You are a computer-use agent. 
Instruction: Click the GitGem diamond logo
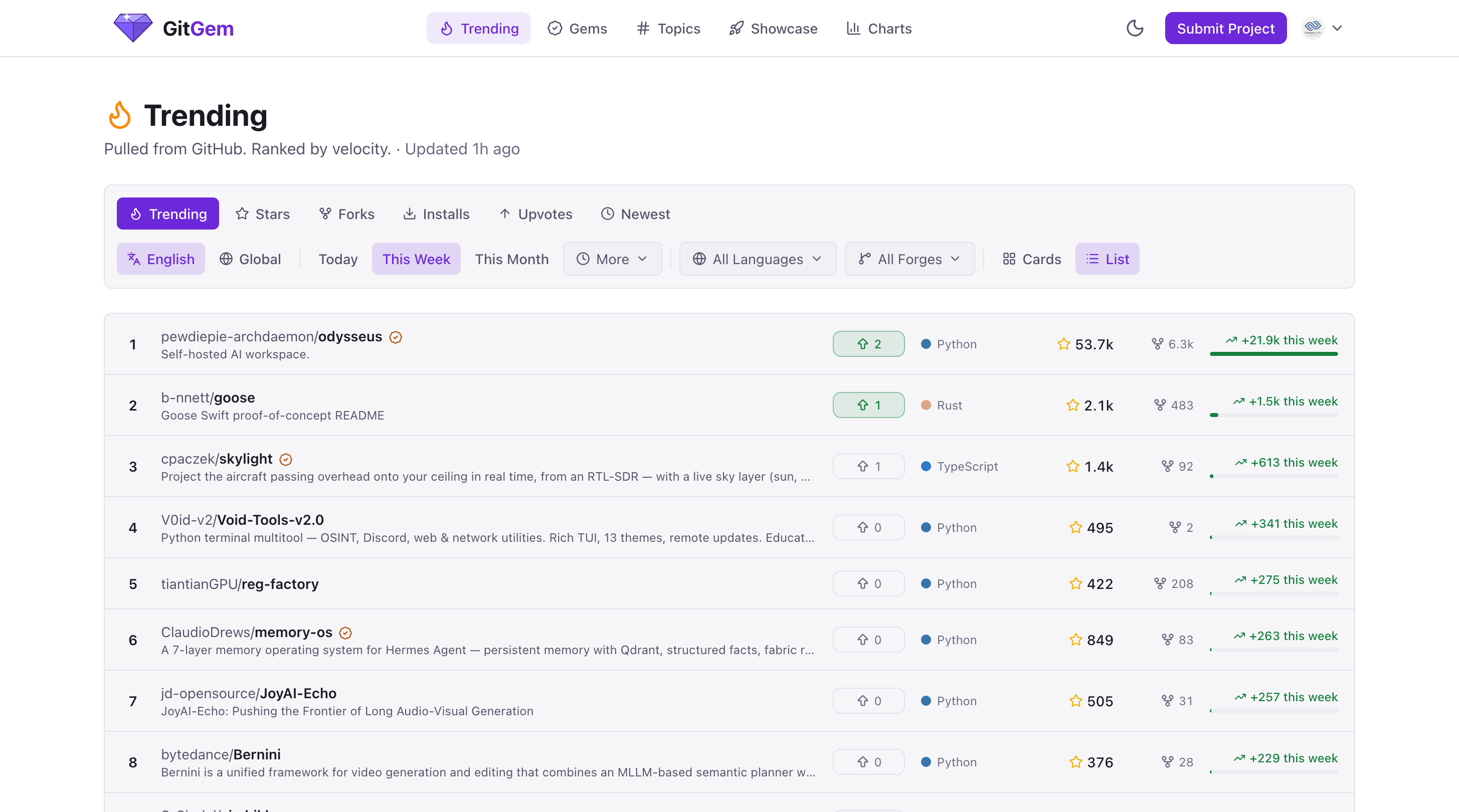coord(132,28)
